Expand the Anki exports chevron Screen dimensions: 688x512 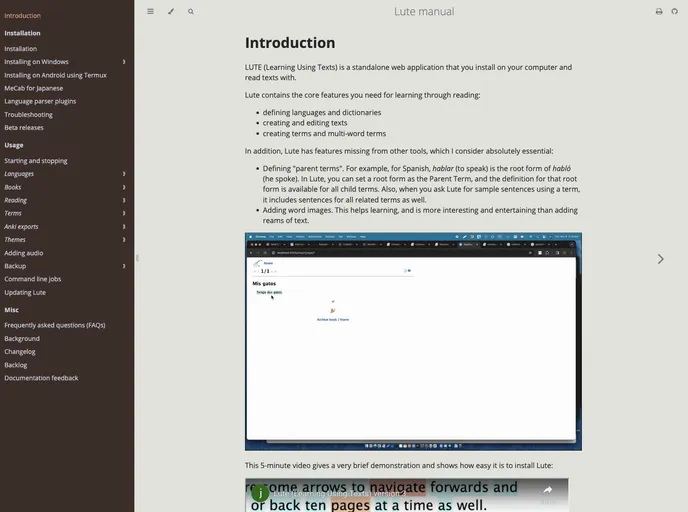pyautogui.click(x=124, y=227)
